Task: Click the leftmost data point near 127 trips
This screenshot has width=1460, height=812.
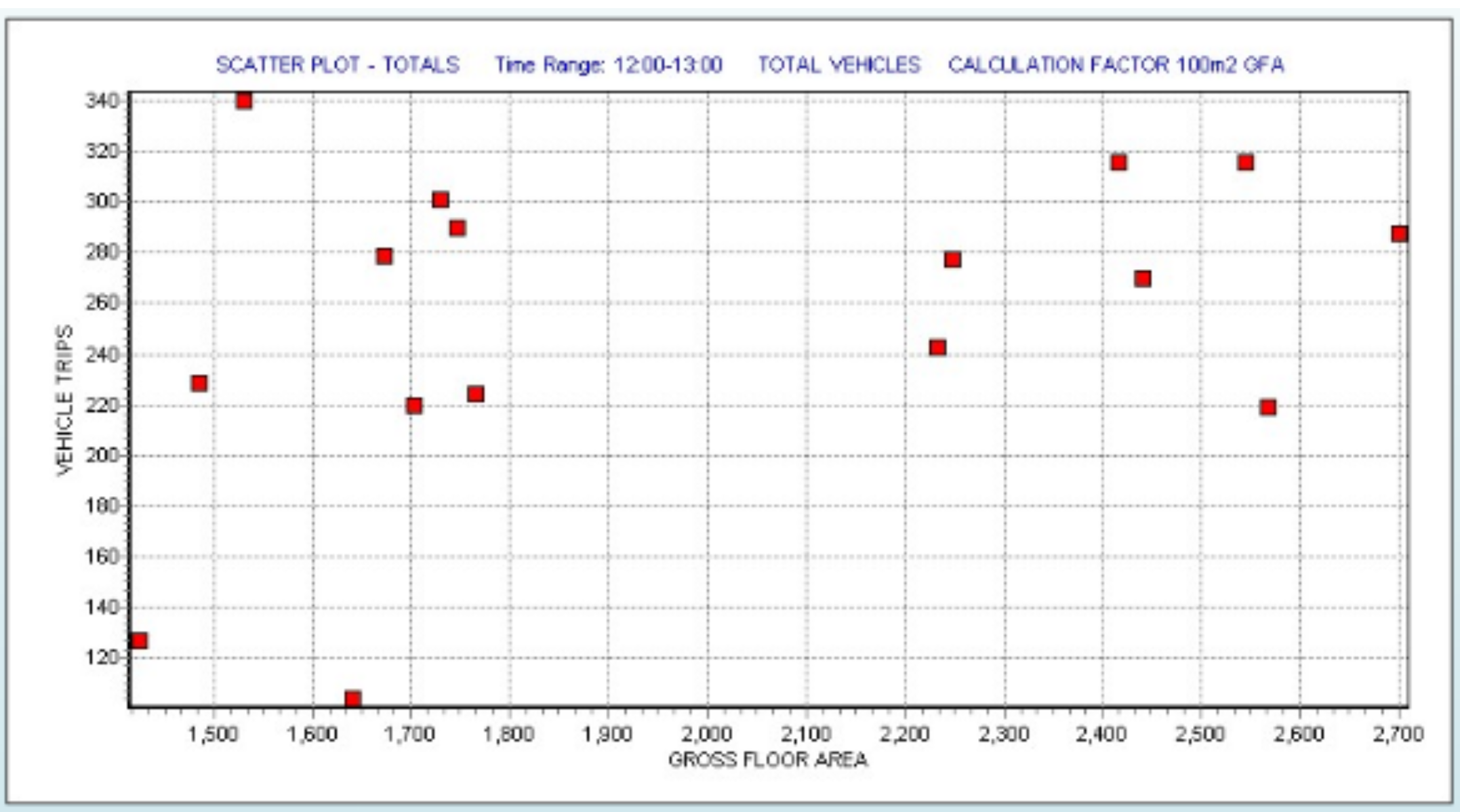Action: coord(138,641)
